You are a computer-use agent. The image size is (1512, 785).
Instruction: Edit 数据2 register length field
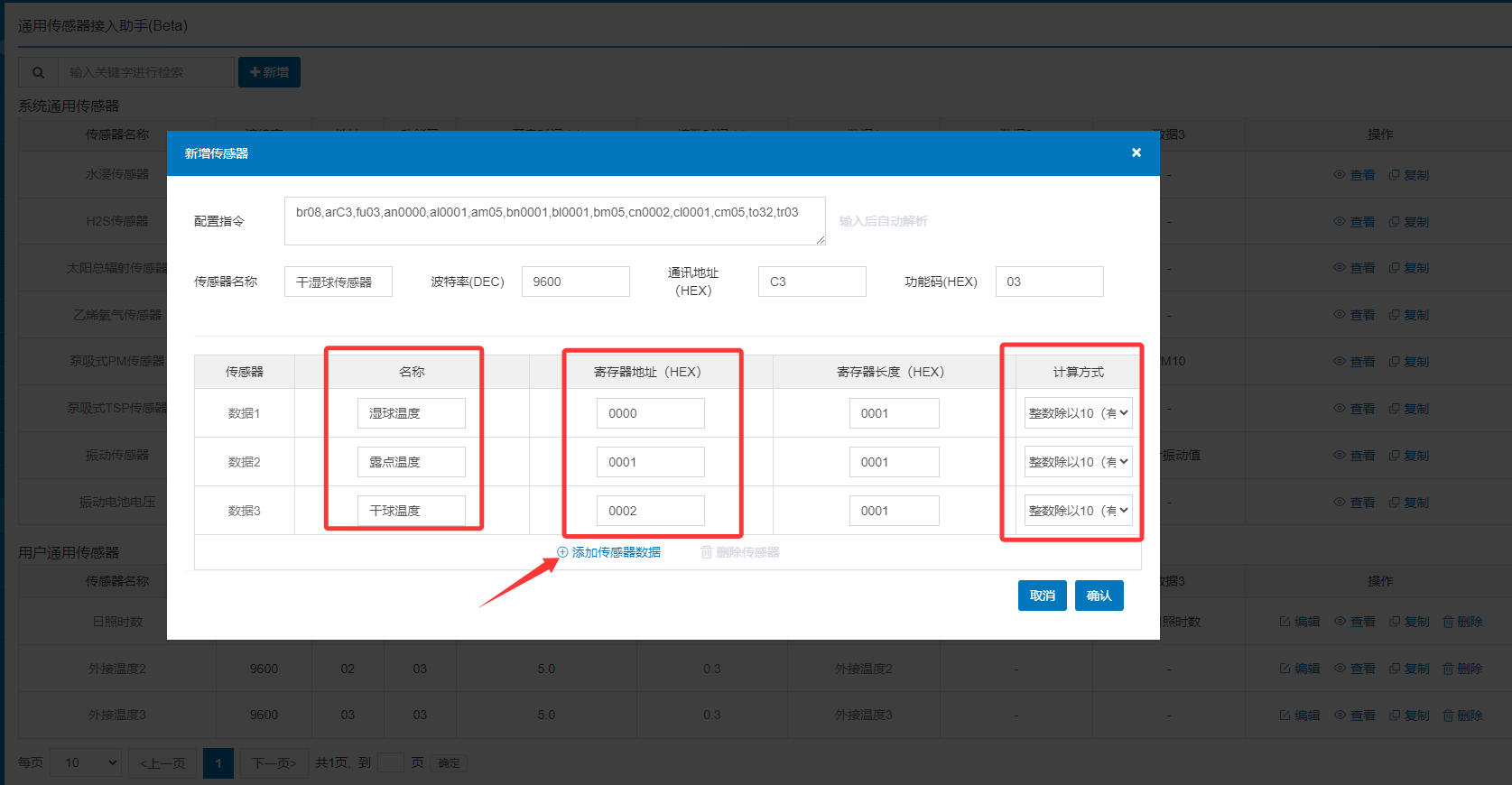(895, 462)
